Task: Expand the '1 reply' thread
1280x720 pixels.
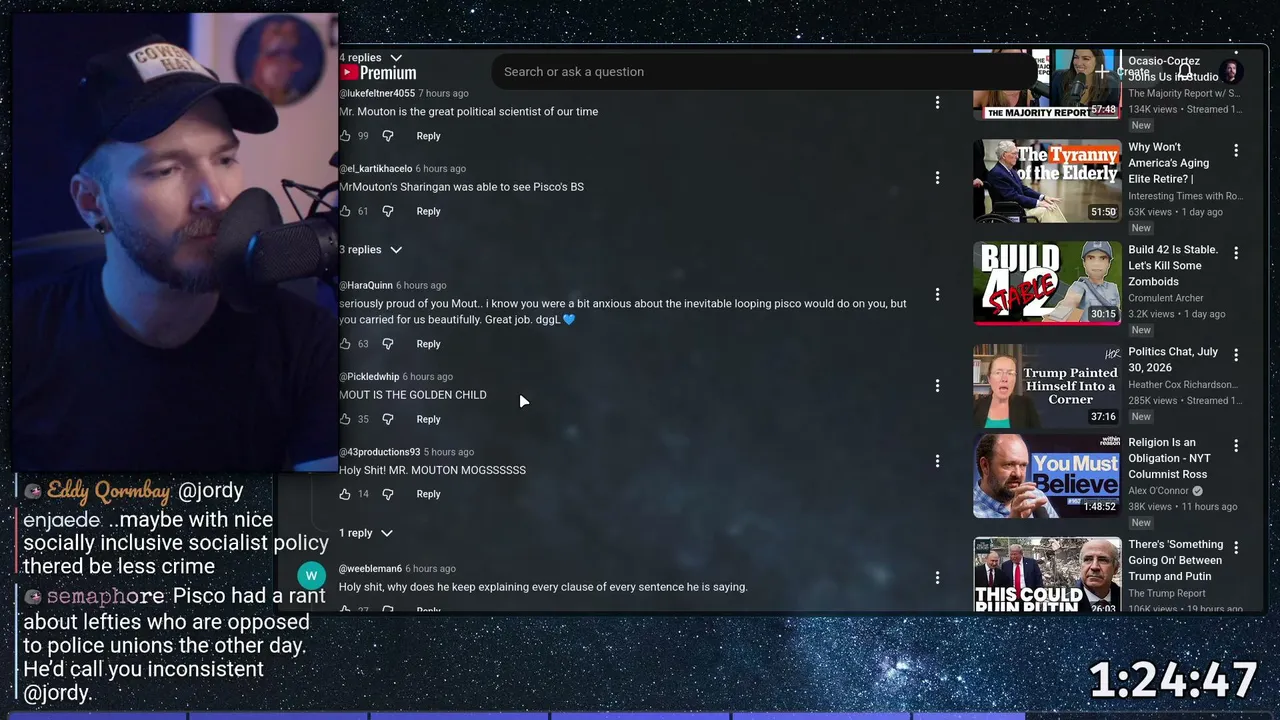Action: (366, 533)
